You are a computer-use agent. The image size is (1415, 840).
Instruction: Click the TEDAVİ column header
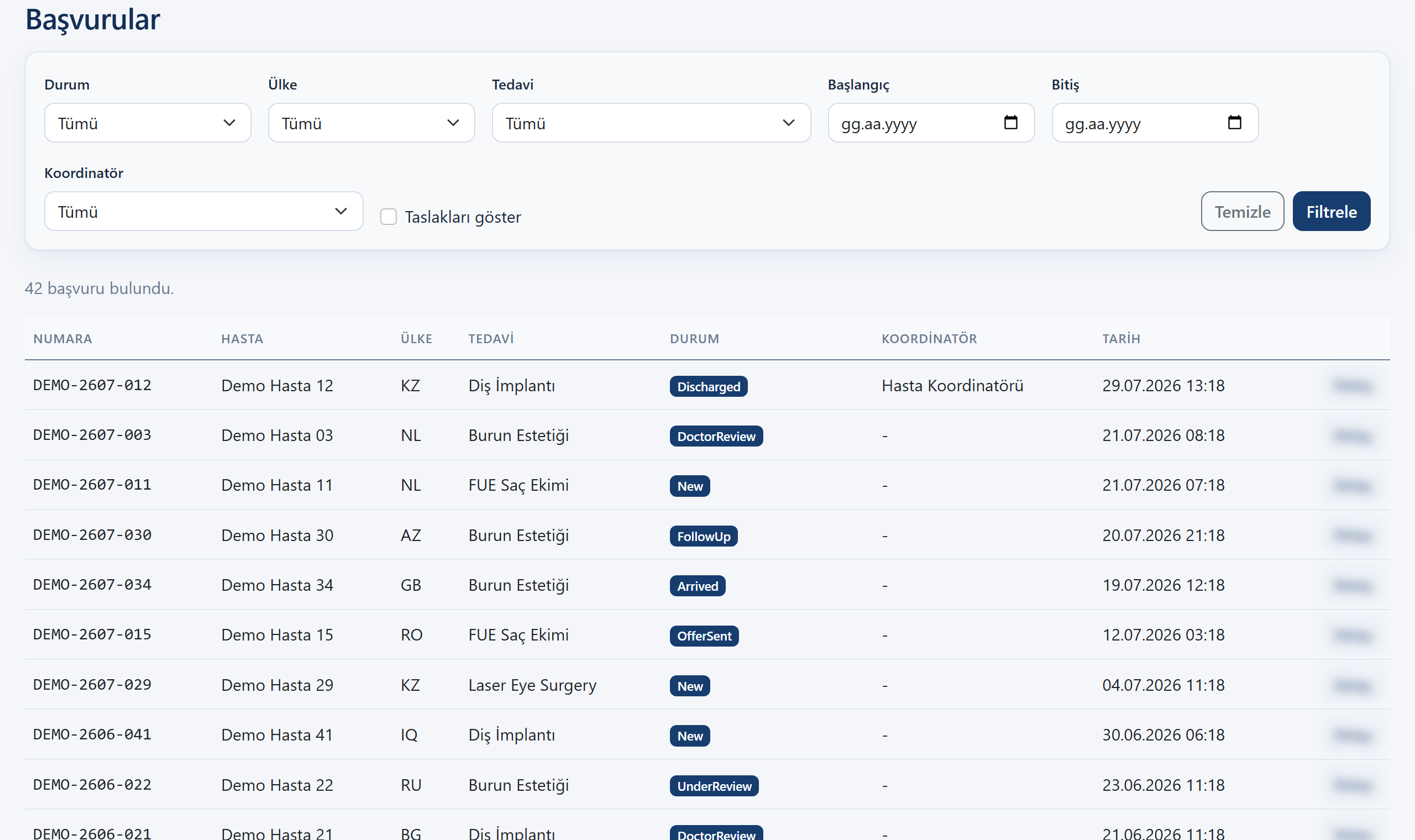(491, 339)
